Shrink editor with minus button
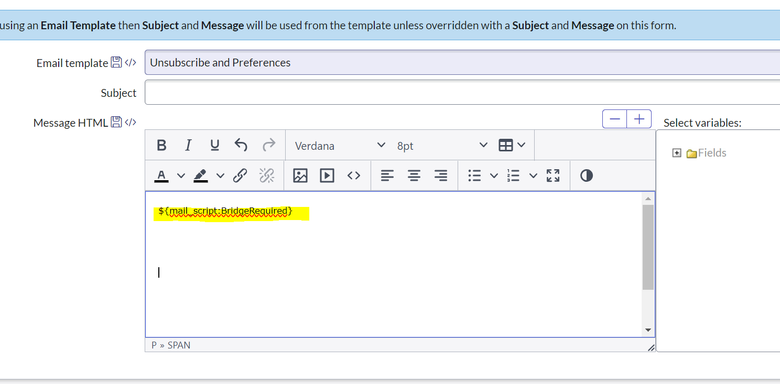The height and width of the screenshot is (384, 780). coord(615,119)
